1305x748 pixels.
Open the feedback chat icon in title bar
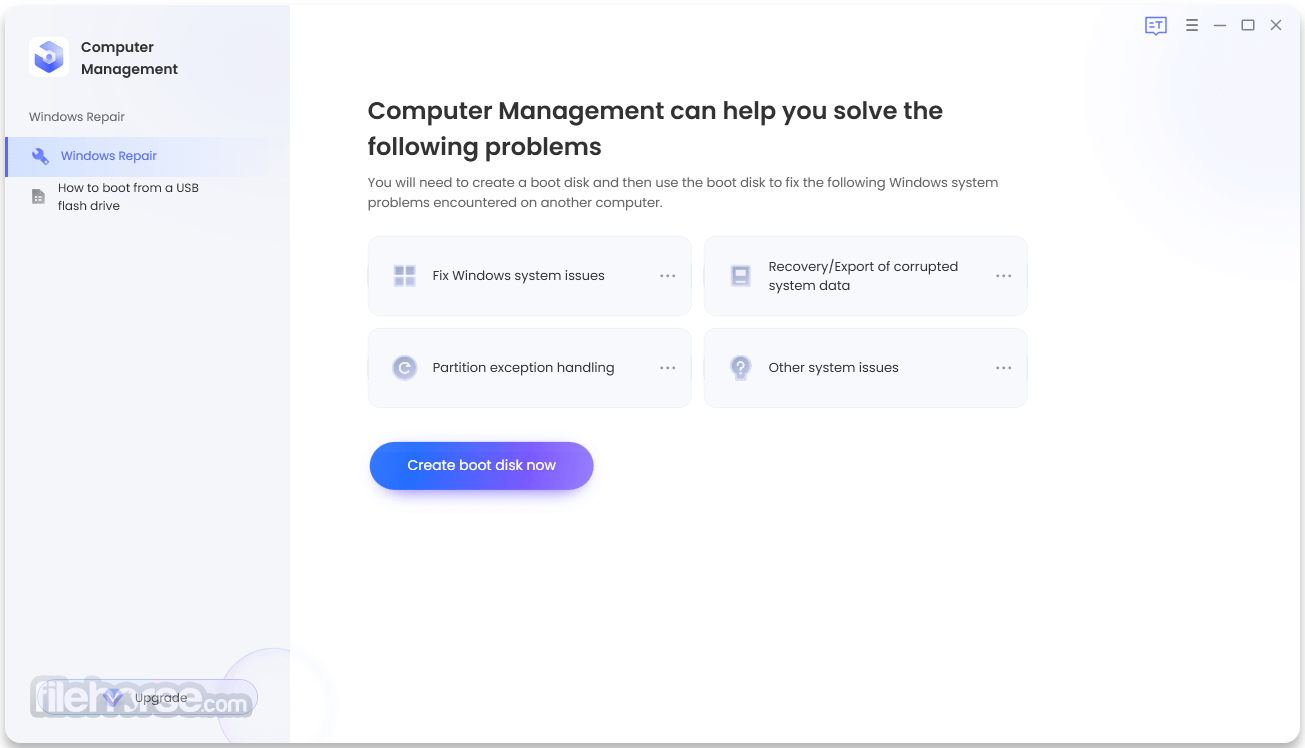click(1156, 26)
